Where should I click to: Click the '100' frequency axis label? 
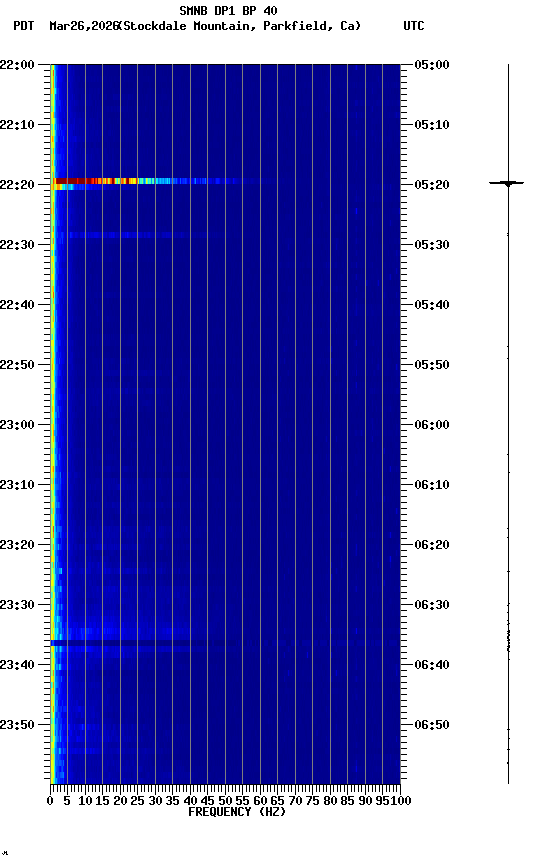click(x=402, y=801)
